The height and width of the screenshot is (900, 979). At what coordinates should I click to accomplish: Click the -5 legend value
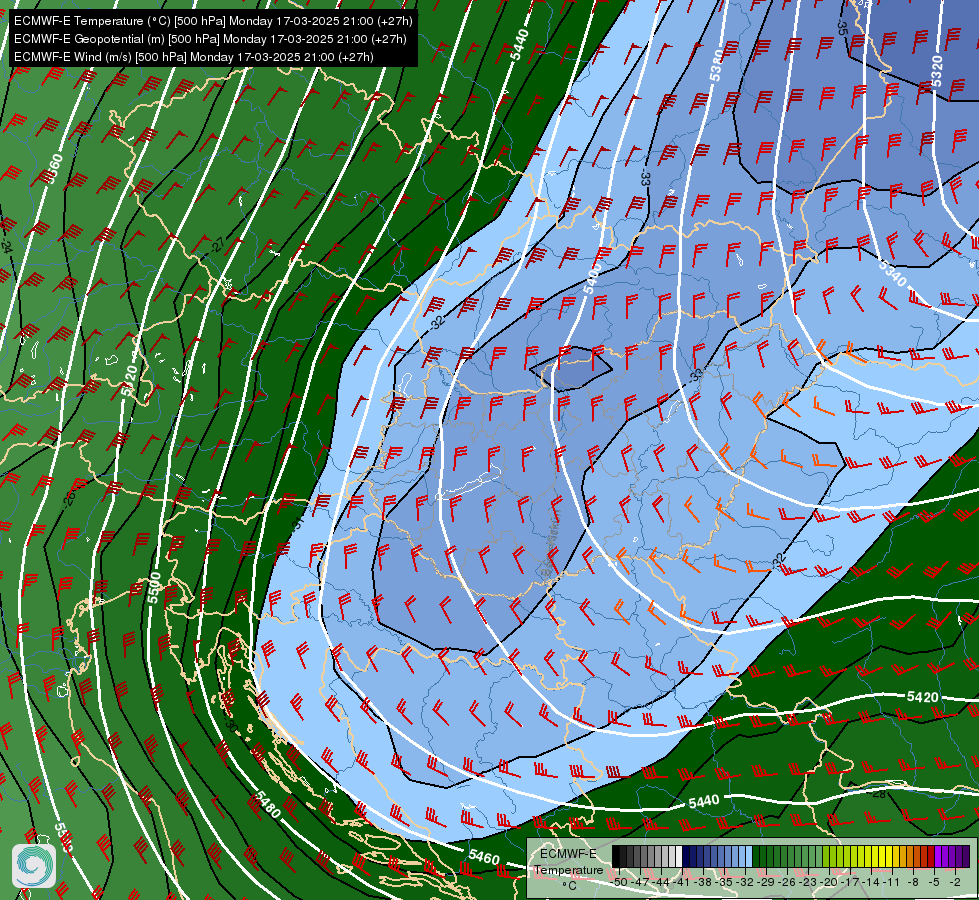tap(934, 883)
